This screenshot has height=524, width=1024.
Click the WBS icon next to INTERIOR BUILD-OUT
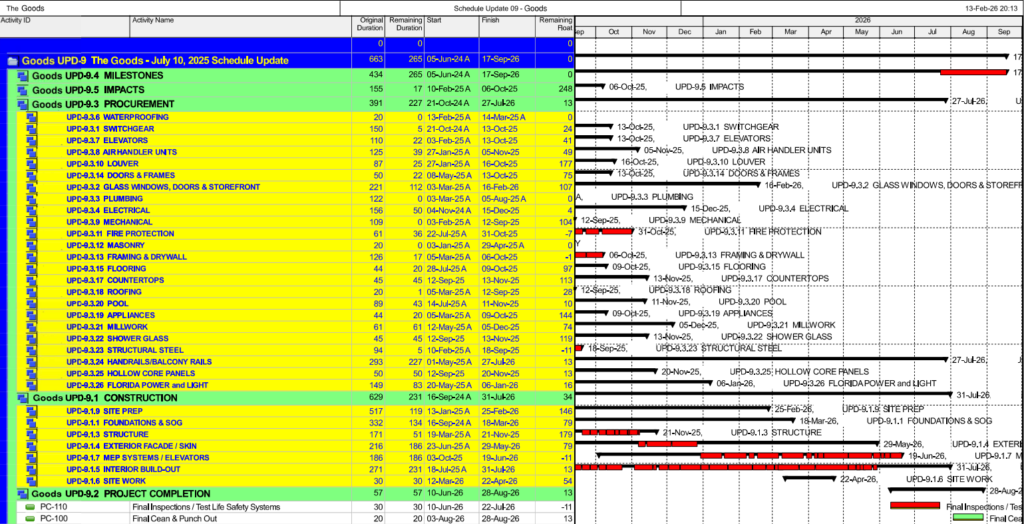click(x=31, y=468)
